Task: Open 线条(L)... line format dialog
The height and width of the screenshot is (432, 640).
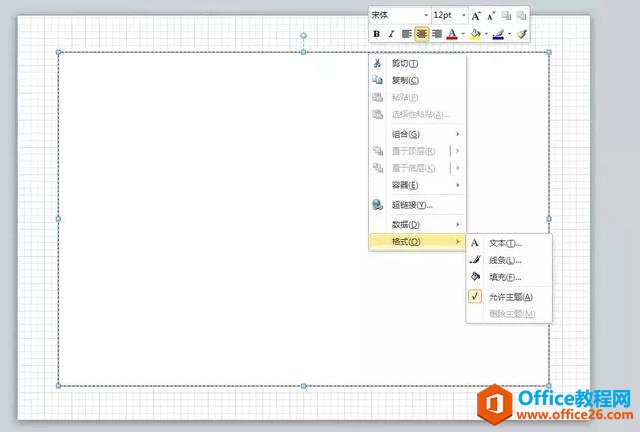Action: [x=509, y=260]
